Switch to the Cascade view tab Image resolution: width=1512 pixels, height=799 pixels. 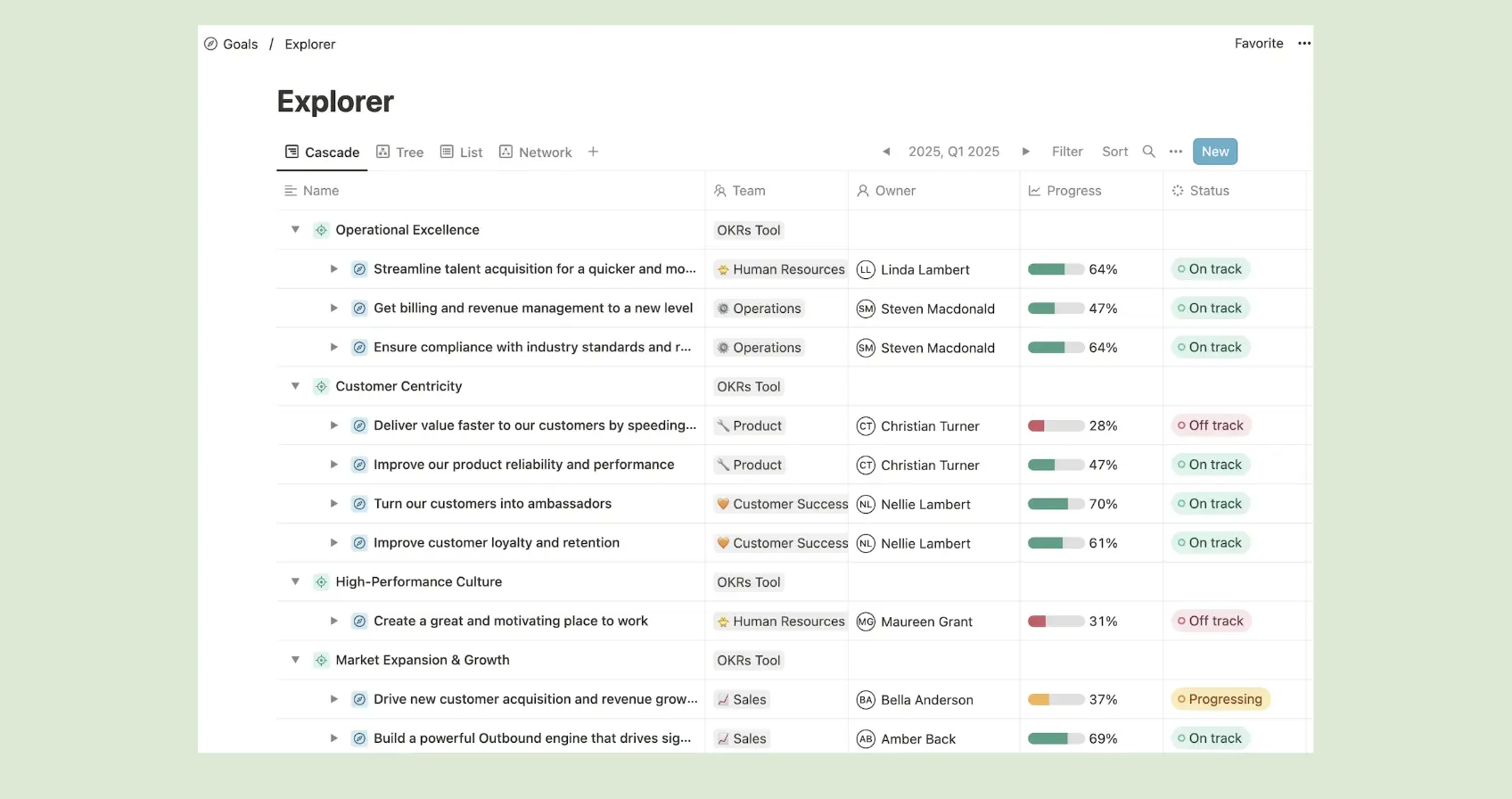tap(322, 152)
